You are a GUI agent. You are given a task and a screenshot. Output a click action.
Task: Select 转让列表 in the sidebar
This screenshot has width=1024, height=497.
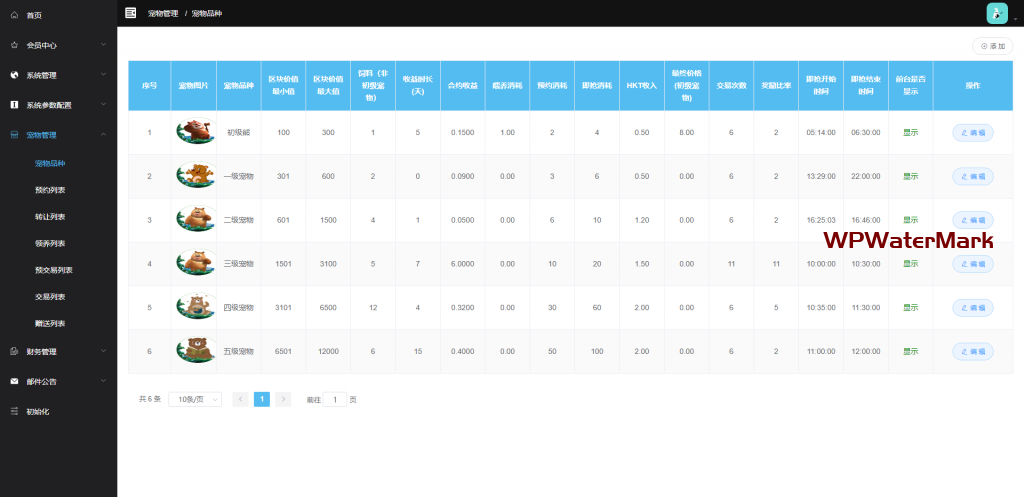(x=50, y=216)
